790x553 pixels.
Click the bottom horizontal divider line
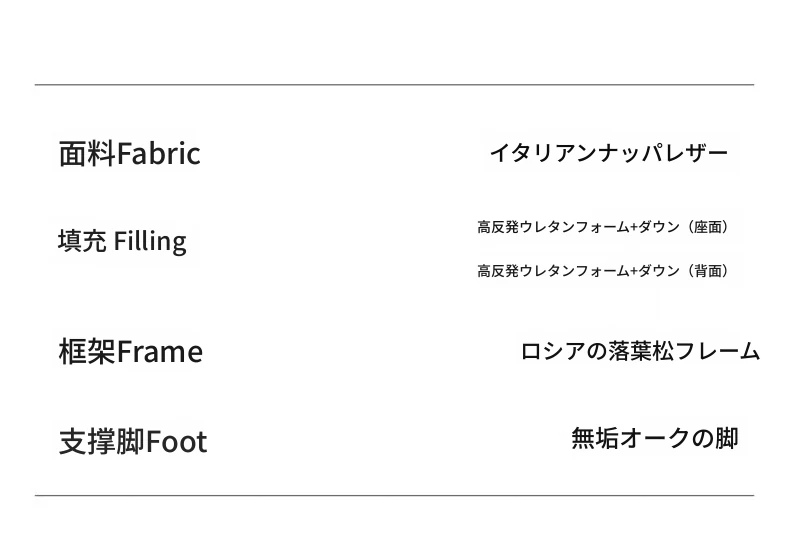point(394,496)
